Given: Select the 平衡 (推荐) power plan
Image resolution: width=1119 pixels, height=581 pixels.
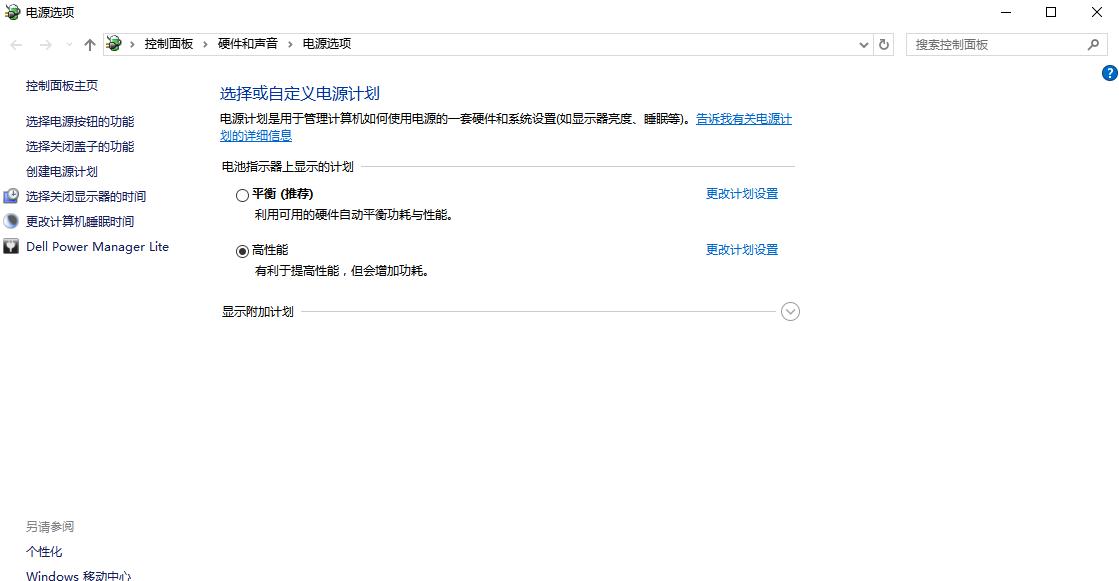Looking at the screenshot, I should (242, 194).
